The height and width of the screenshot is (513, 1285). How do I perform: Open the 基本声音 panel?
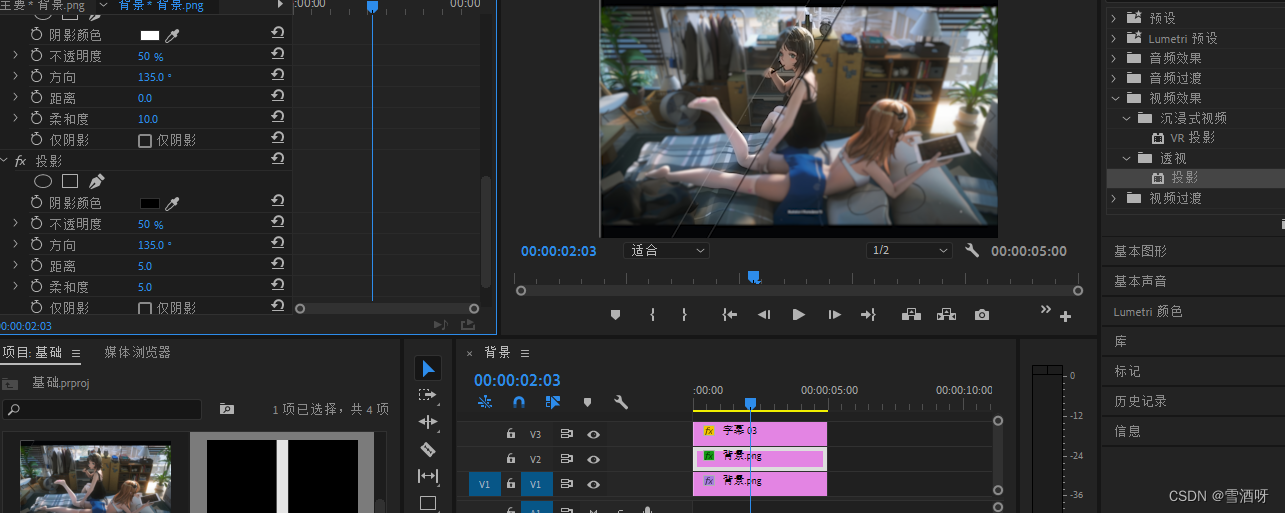click(x=1140, y=281)
